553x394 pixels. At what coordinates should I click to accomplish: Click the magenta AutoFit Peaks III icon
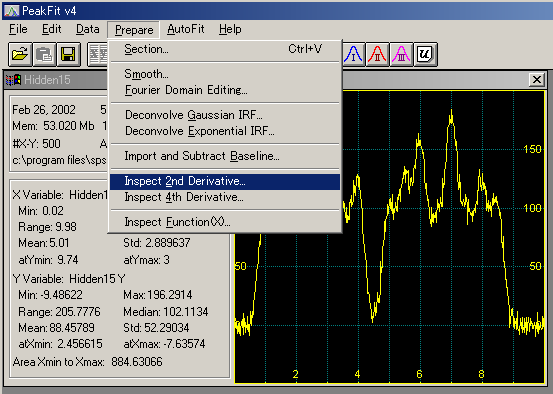(401, 54)
